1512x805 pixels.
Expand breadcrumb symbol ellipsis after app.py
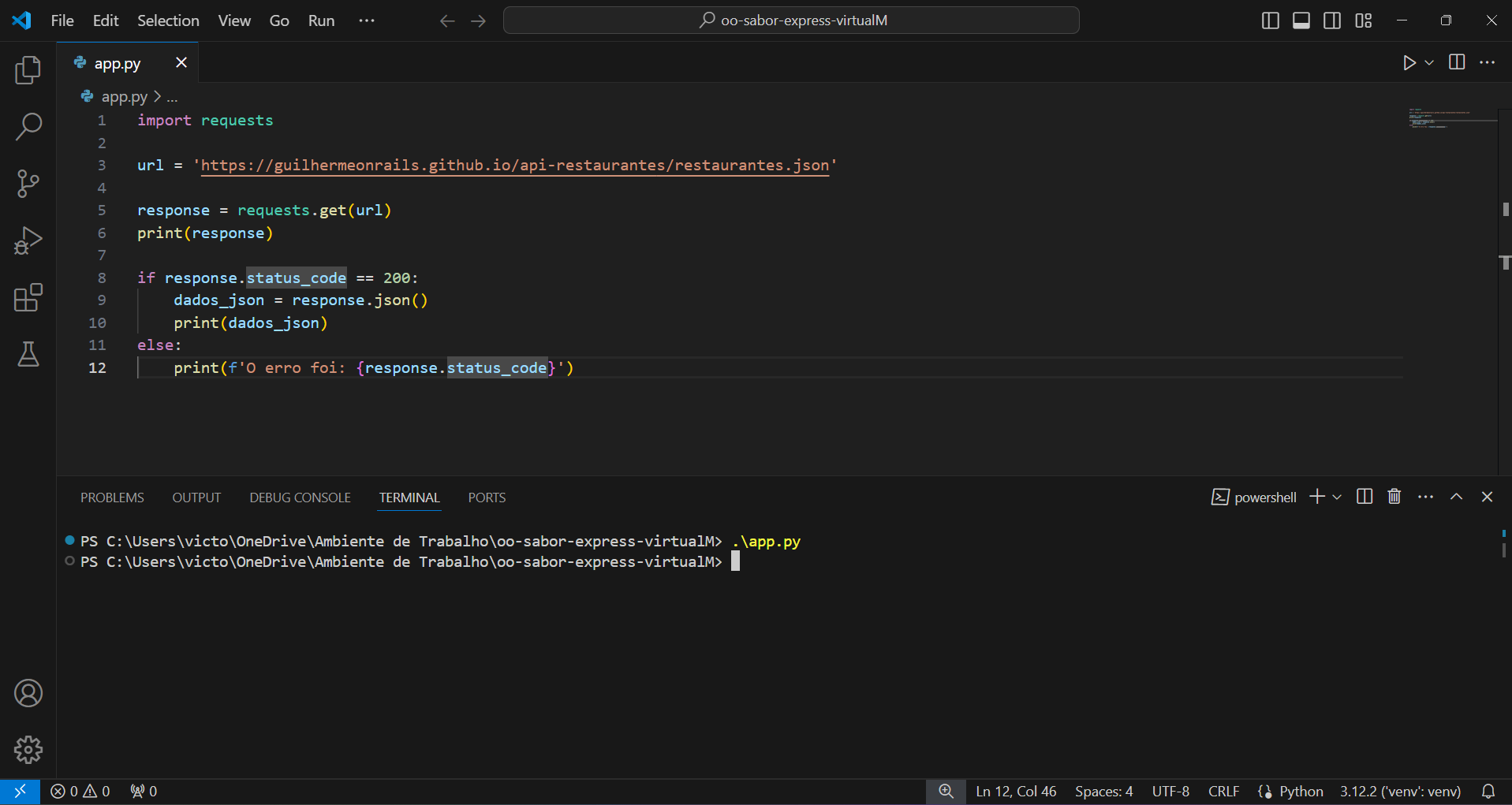point(172,97)
